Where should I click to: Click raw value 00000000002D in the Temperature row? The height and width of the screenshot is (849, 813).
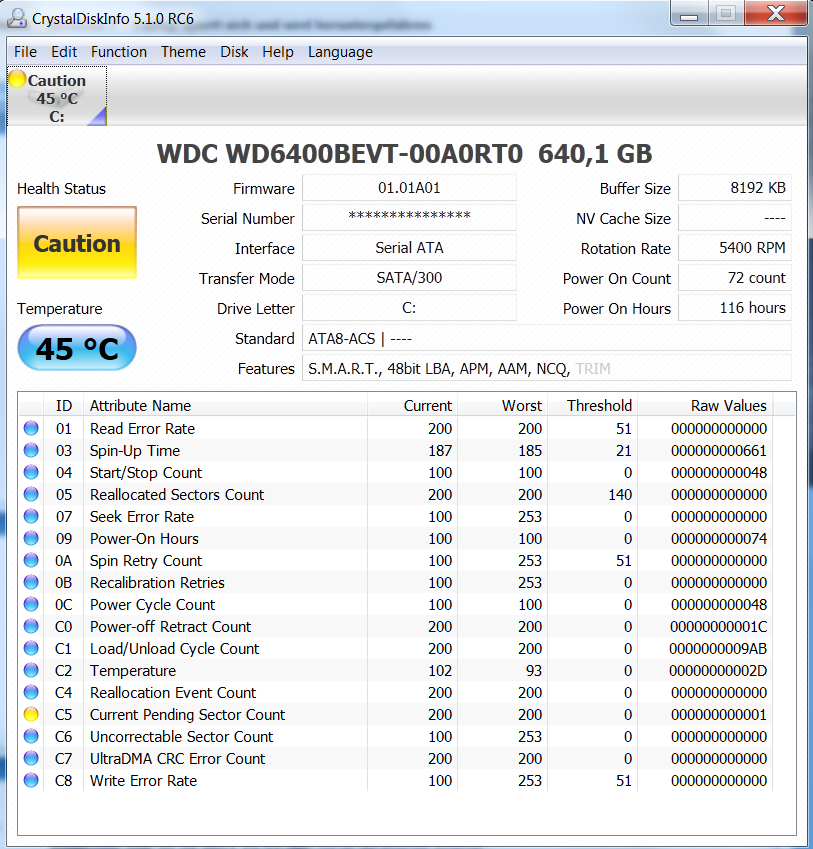tap(718, 671)
